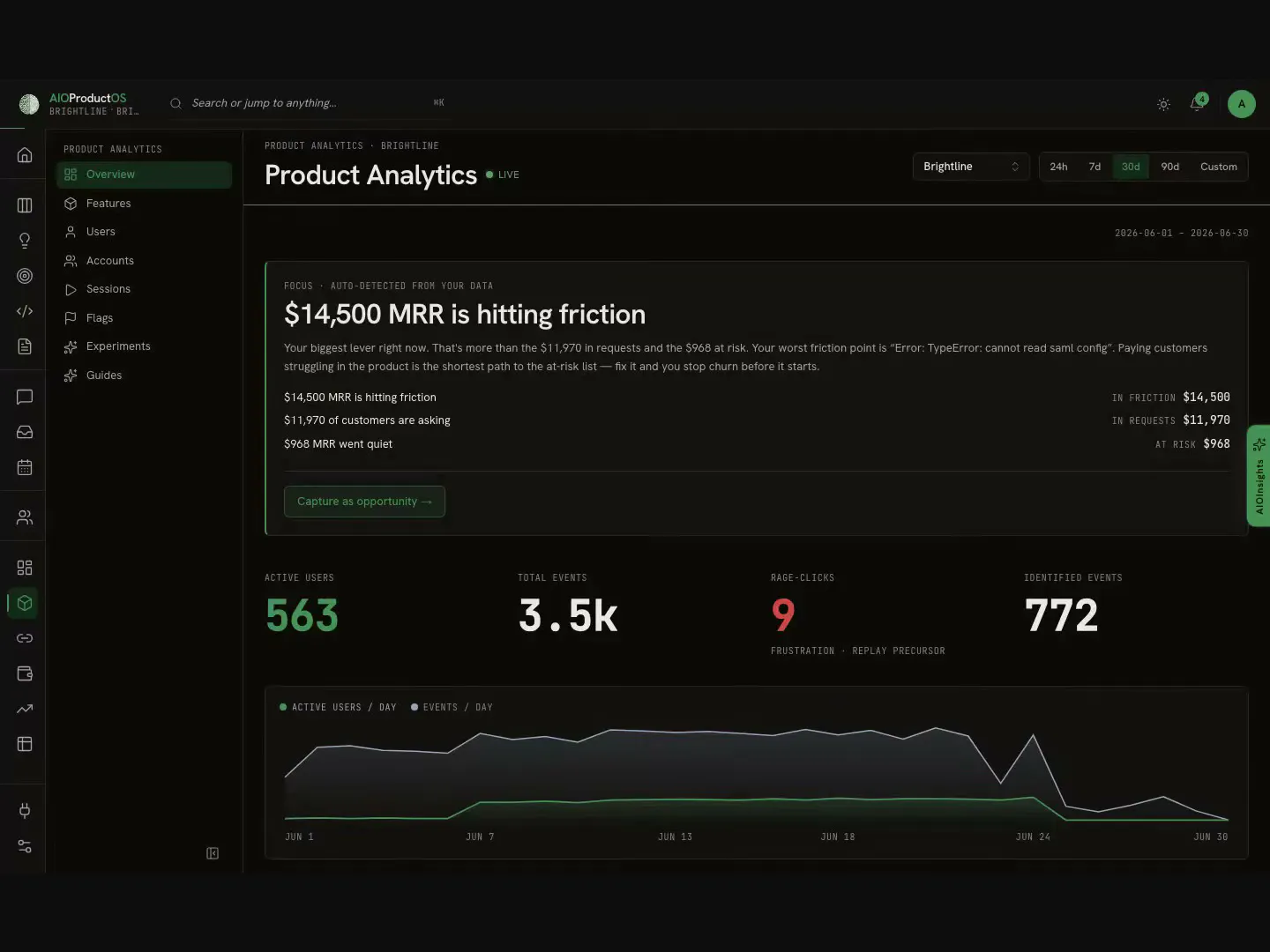Open notifications bell with badge
This screenshot has width=1270, height=952.
[1198, 104]
